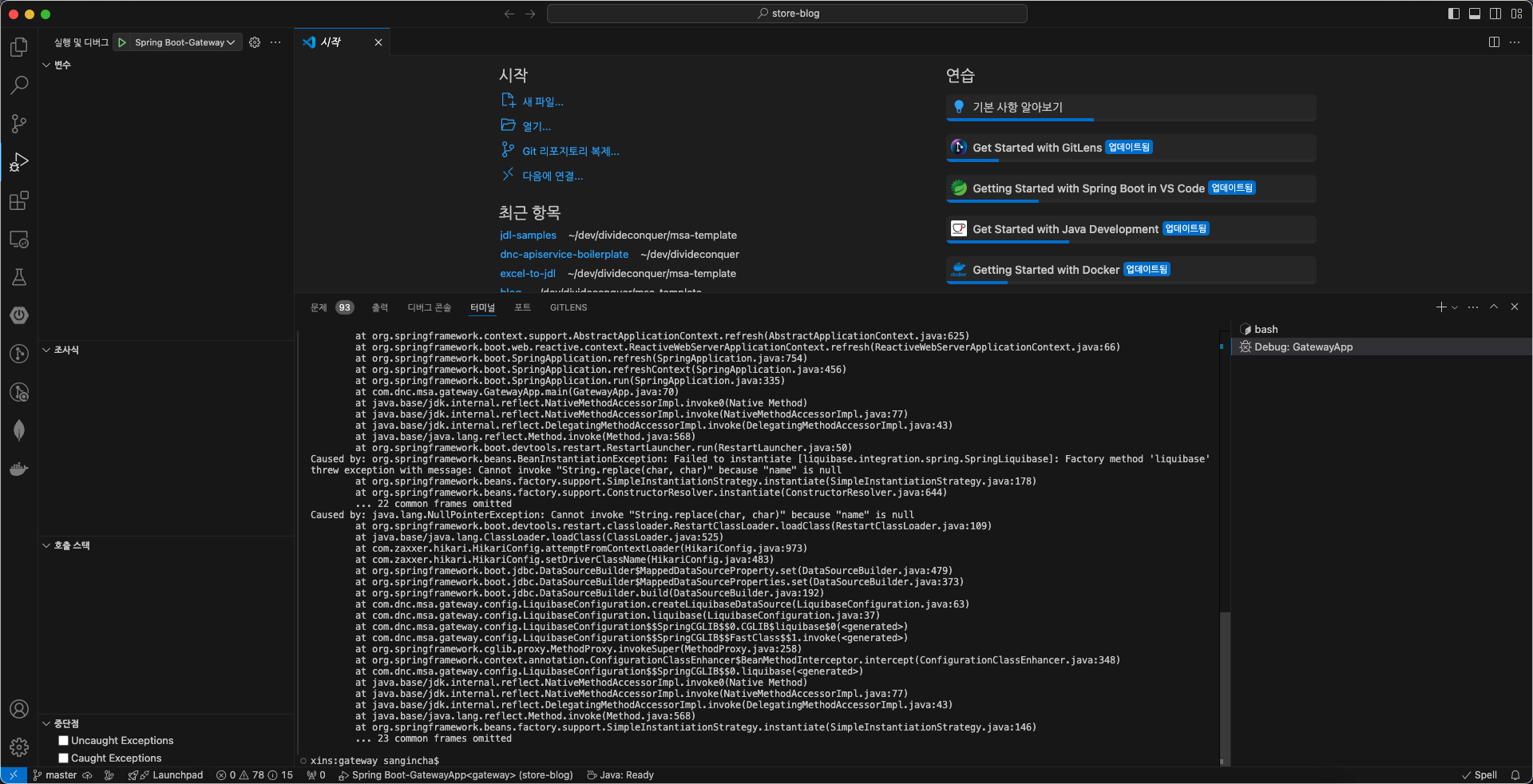Switch to the 터미널 panel tab
Screen dimensions: 1533x784
point(482,307)
